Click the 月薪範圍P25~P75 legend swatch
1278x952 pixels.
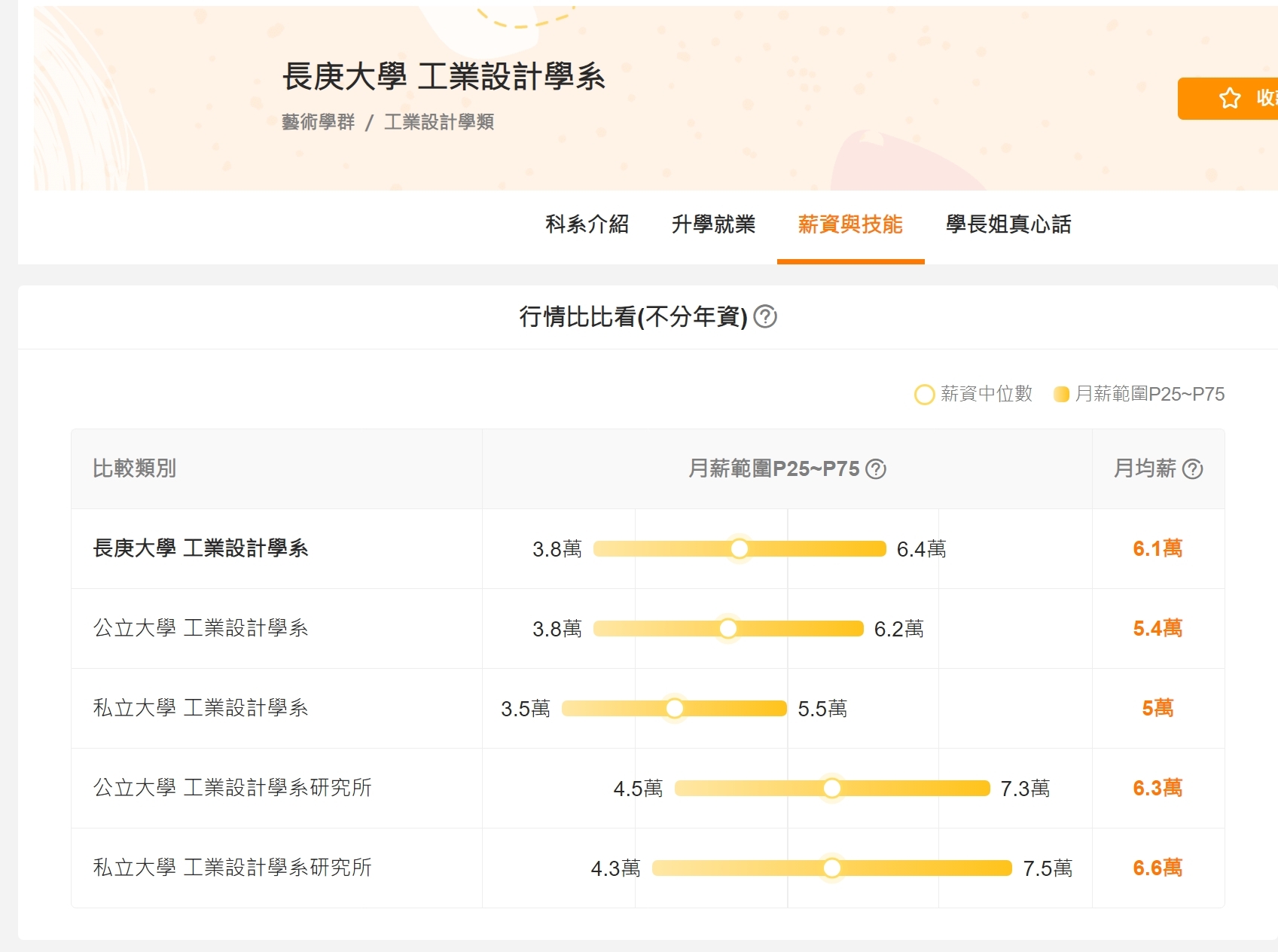(1061, 395)
